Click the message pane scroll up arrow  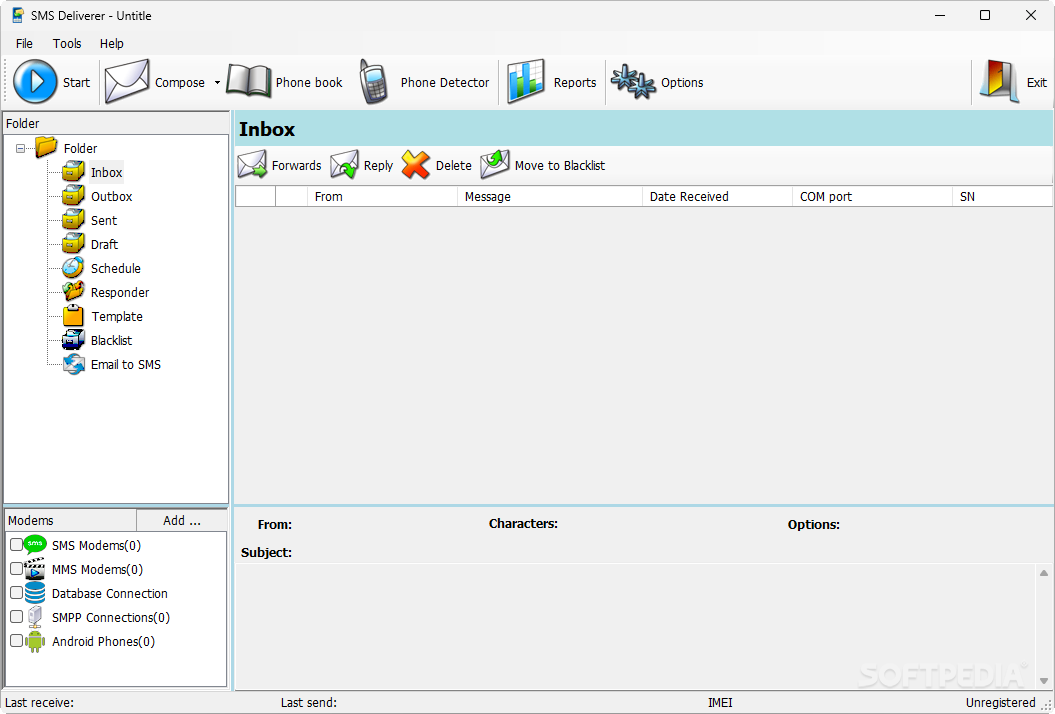[1044, 573]
